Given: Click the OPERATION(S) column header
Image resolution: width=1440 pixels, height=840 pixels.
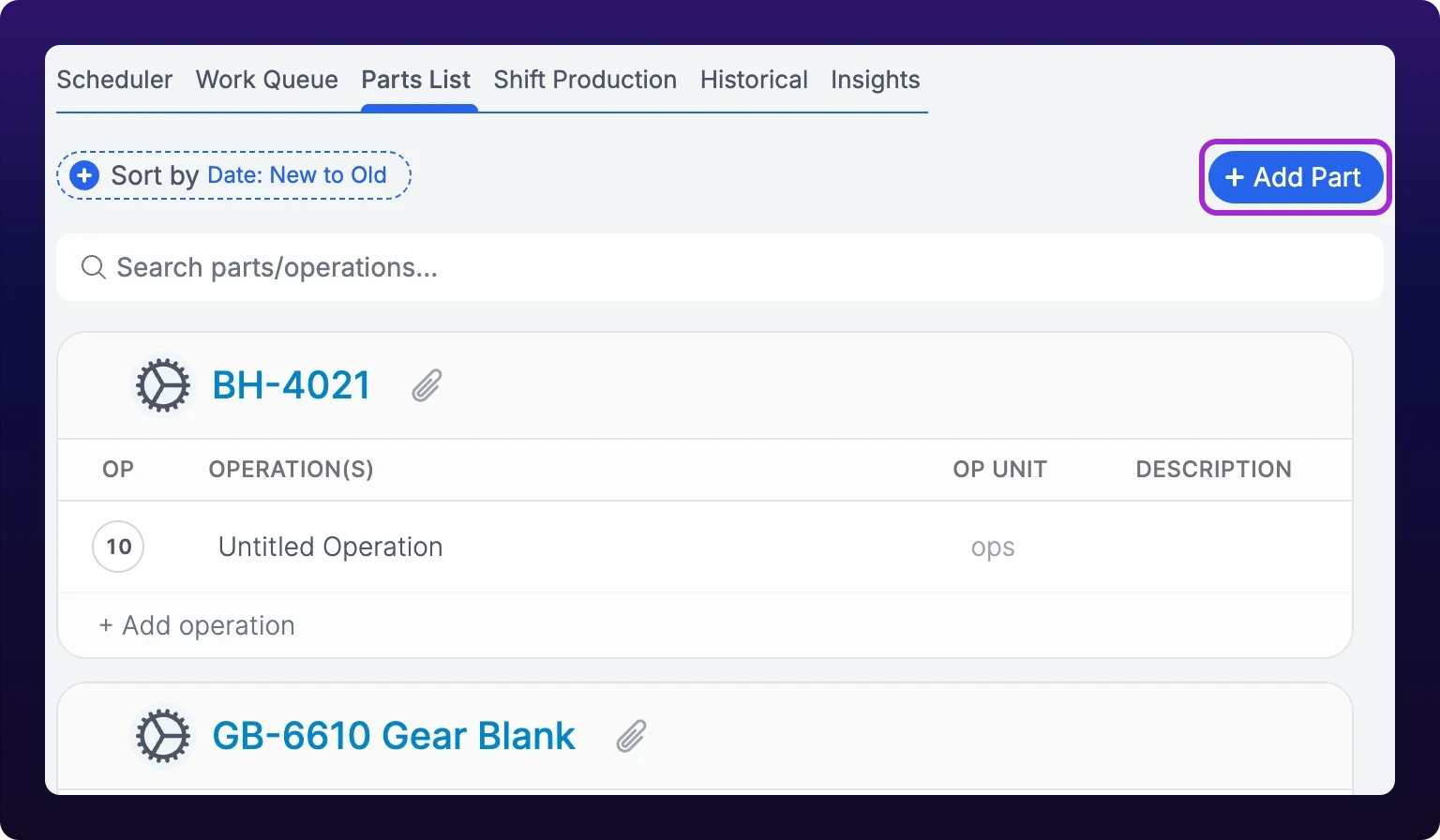Looking at the screenshot, I should (x=292, y=469).
